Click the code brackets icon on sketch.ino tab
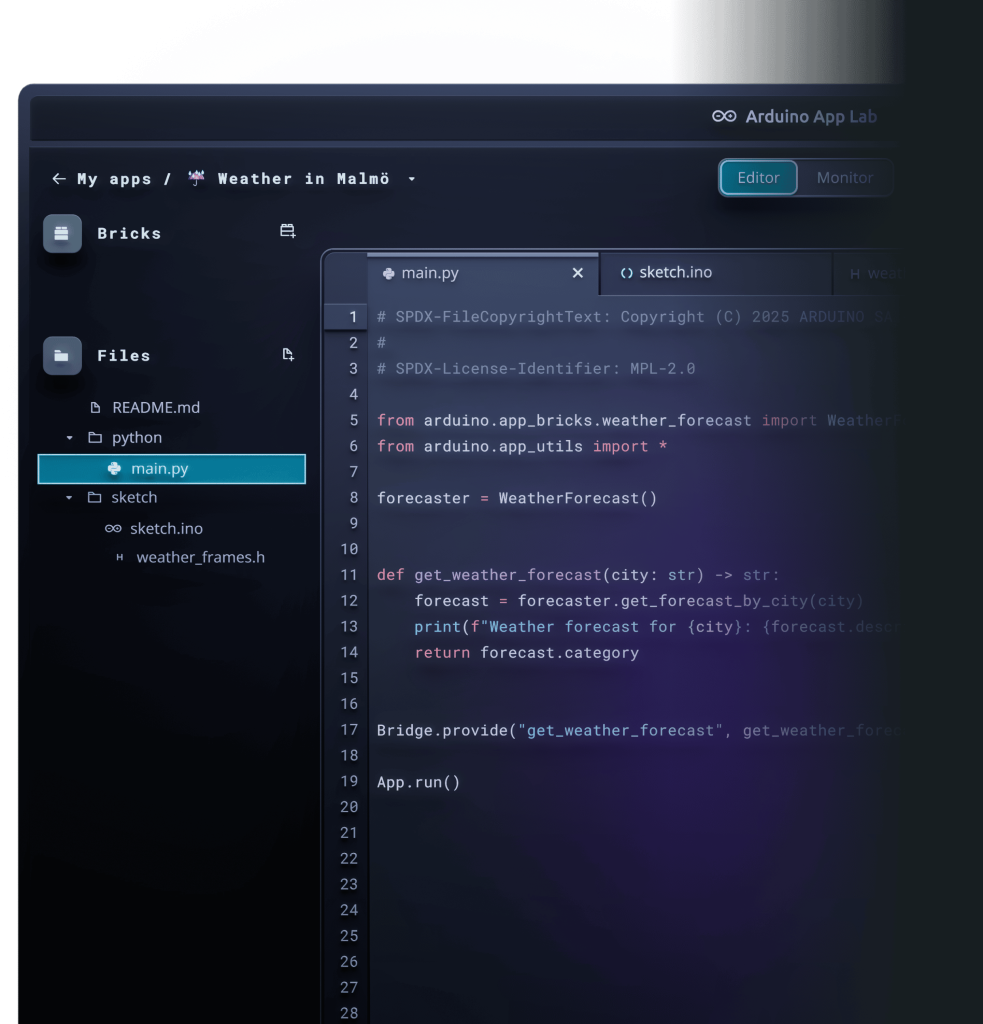Screen dimensions: 983x1024 [x=625, y=272]
